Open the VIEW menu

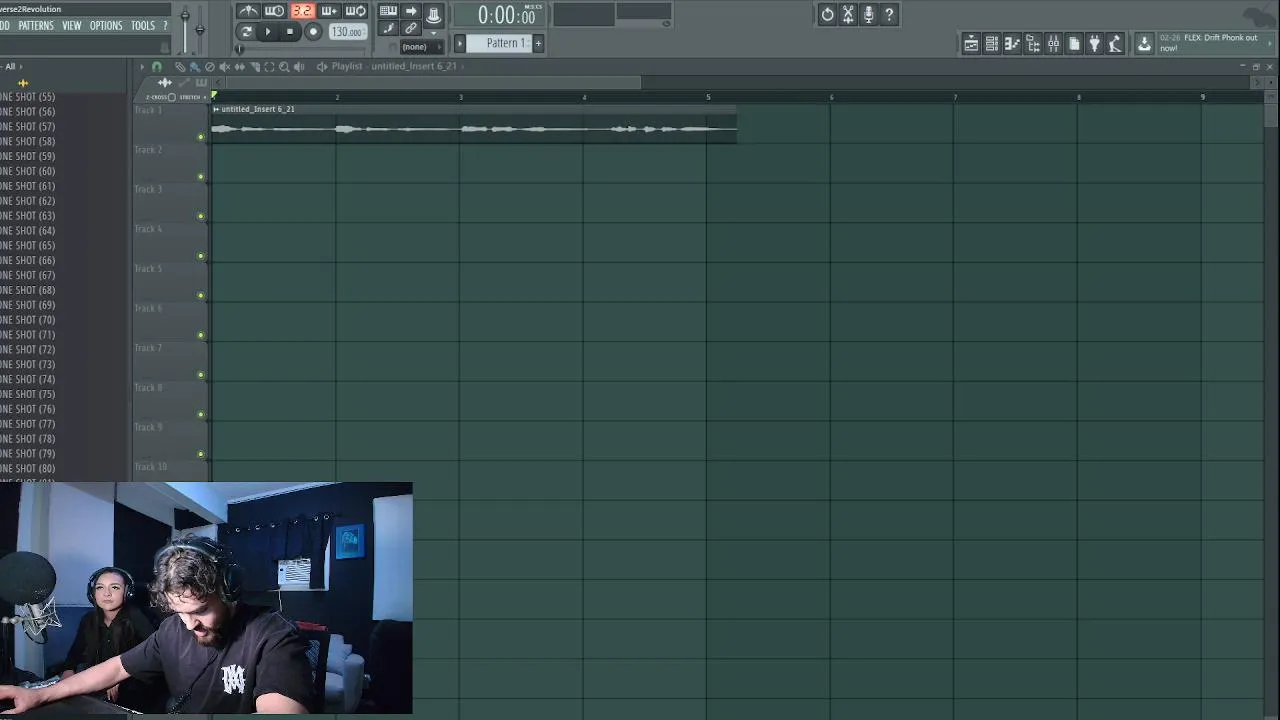72,26
